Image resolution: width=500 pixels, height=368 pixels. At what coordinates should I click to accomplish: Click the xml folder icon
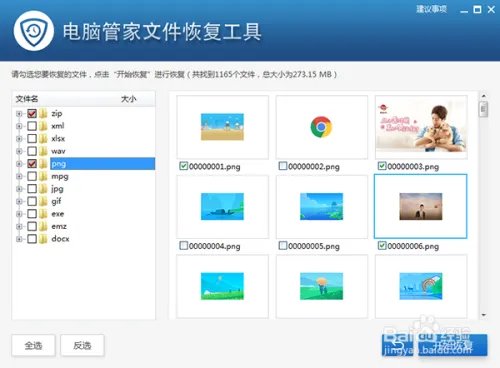pyautogui.click(x=43, y=126)
